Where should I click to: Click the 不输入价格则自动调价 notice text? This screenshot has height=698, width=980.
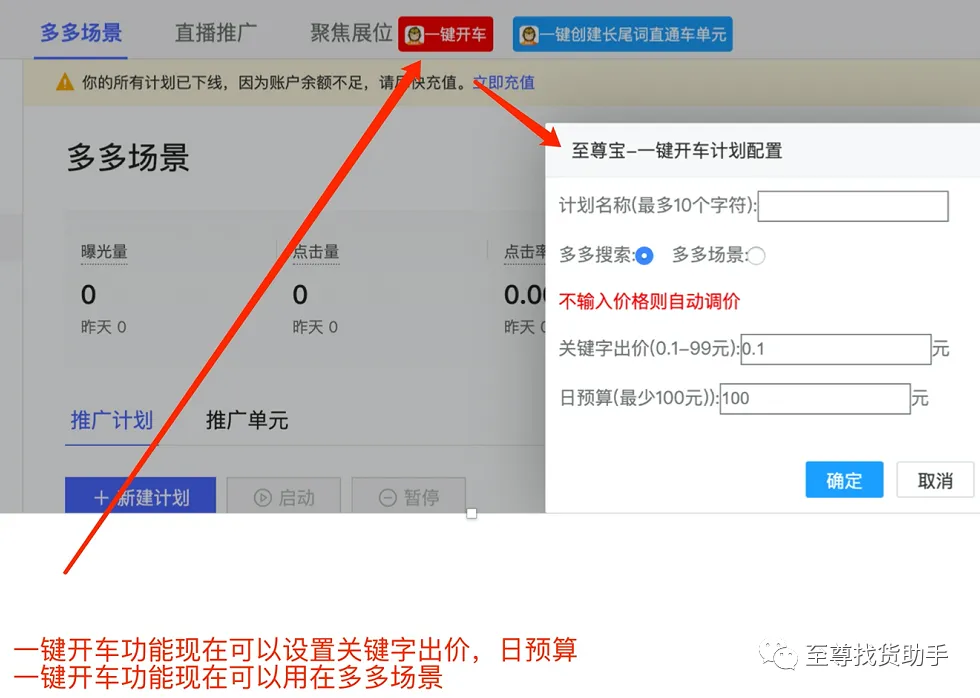click(x=649, y=302)
